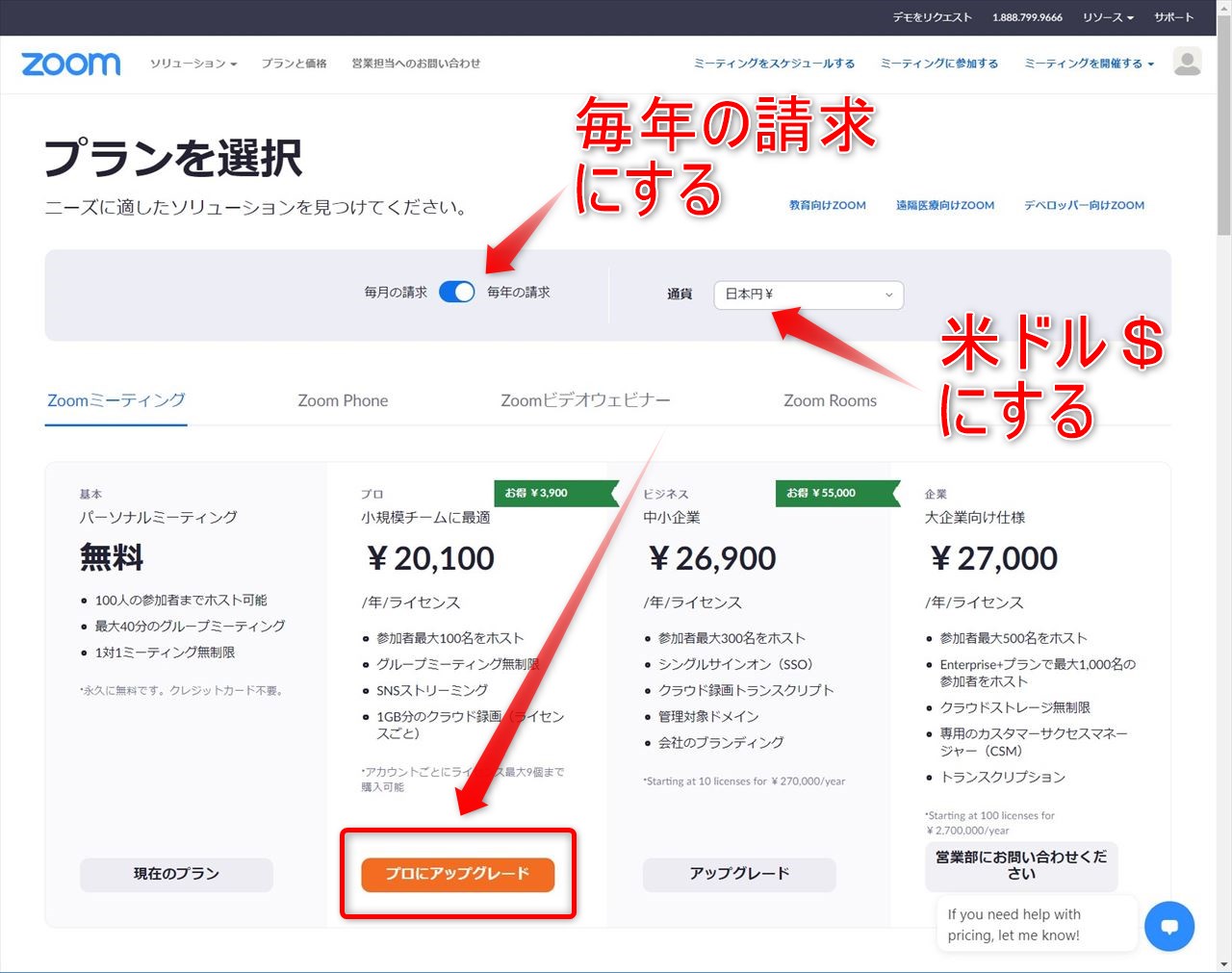The width and height of the screenshot is (1232, 973).
Task: Click the ￥27,000 Enterprise plan price
Action: tap(993, 558)
